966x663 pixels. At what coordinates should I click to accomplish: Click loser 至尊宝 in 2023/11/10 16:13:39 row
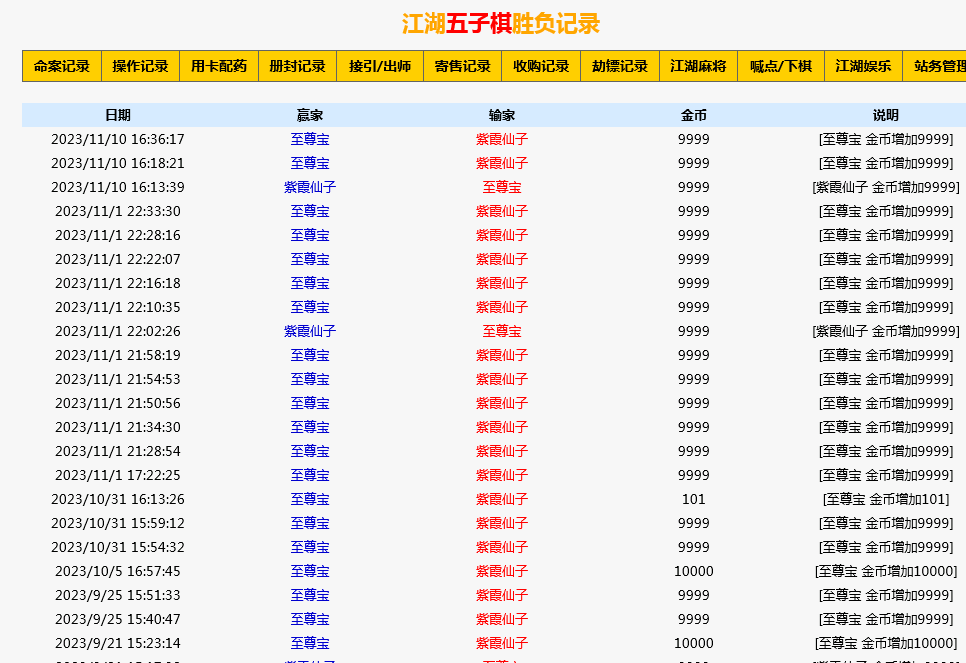tap(501, 187)
